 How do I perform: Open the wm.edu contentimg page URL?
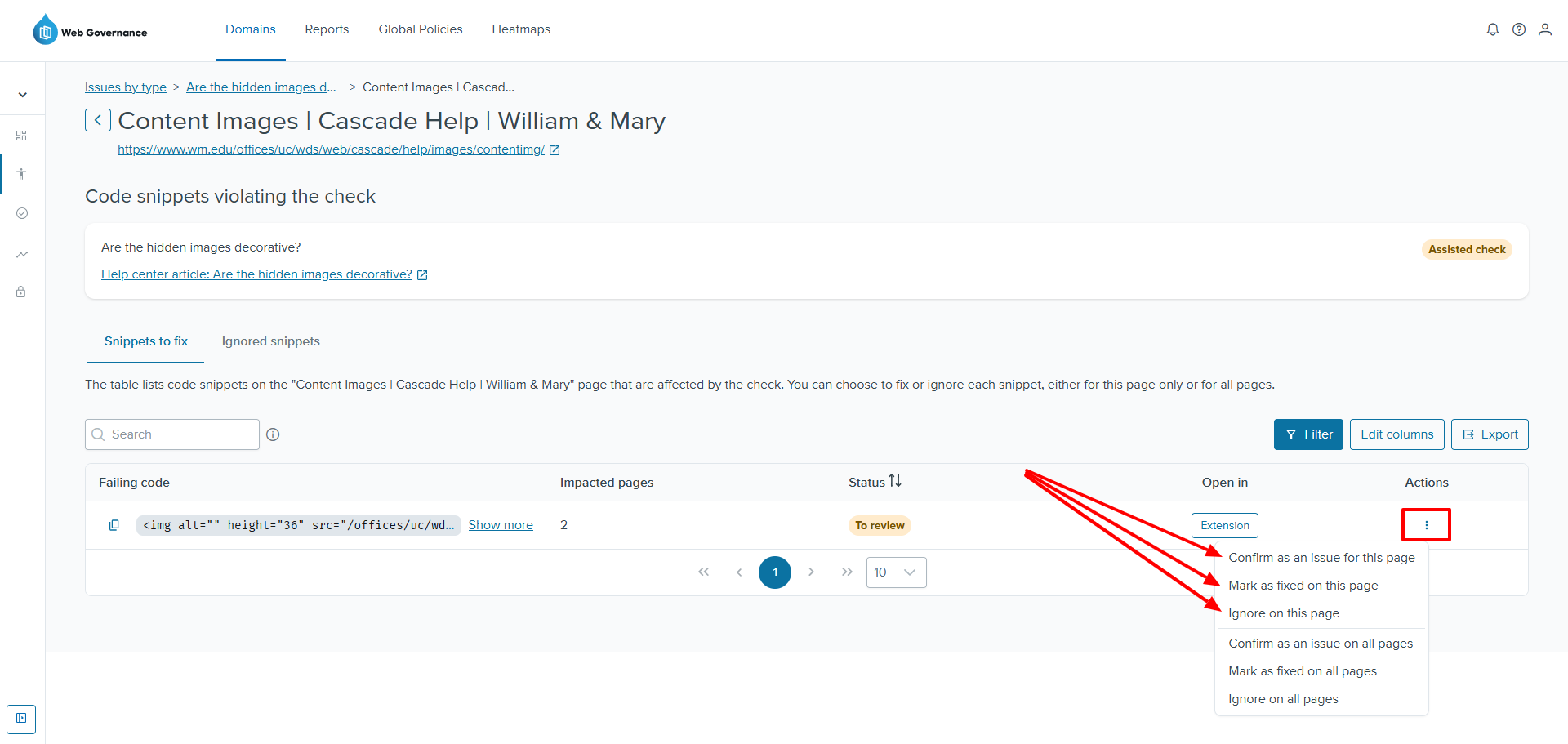331,149
